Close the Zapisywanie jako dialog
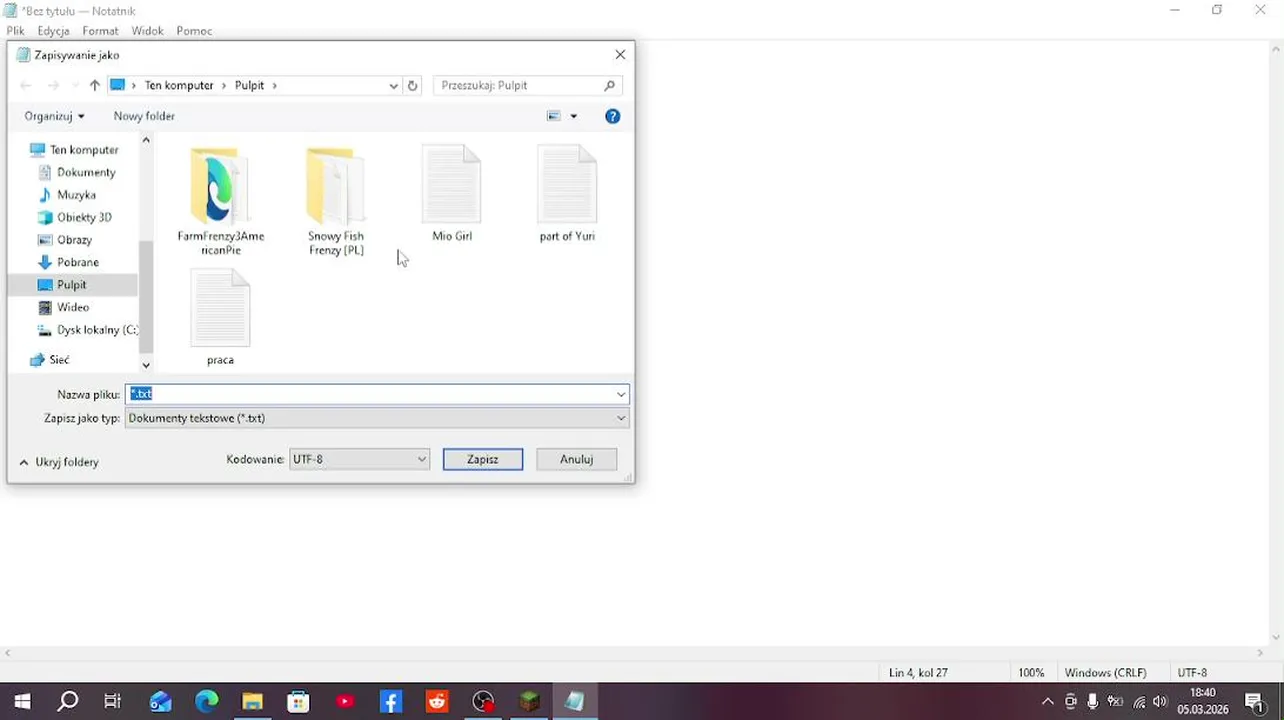 point(620,55)
